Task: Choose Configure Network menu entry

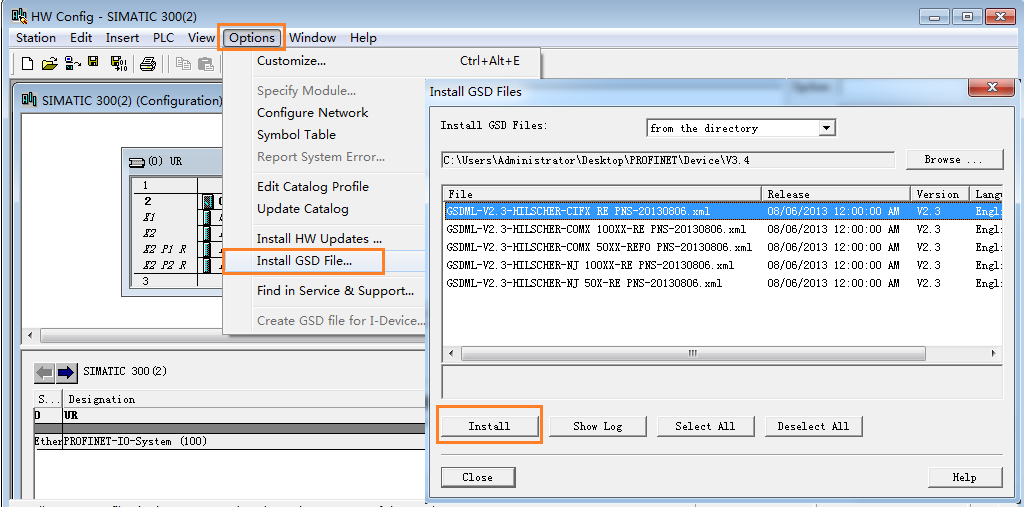Action: point(325,113)
